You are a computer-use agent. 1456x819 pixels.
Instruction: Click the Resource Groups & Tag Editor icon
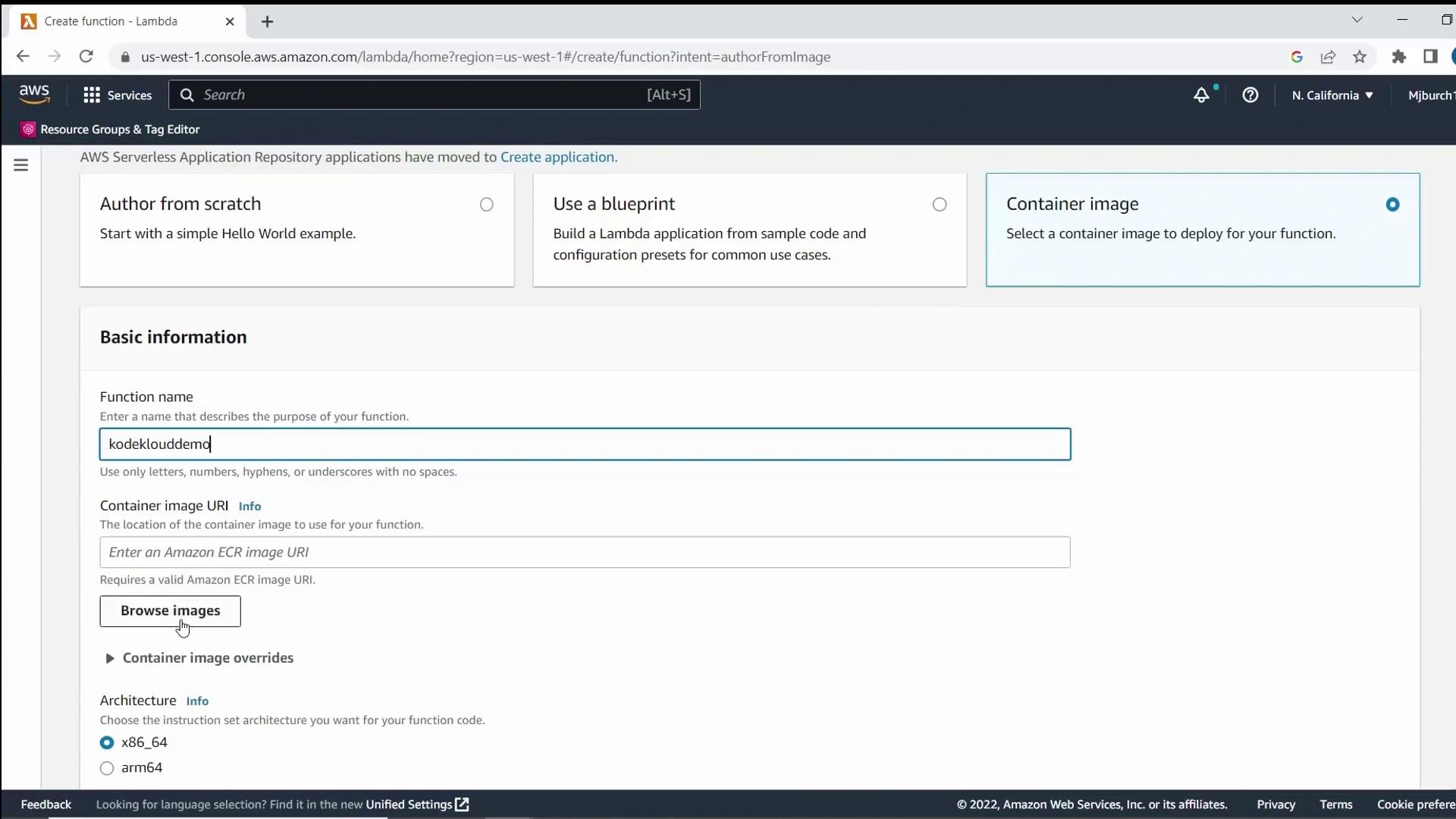(x=28, y=130)
